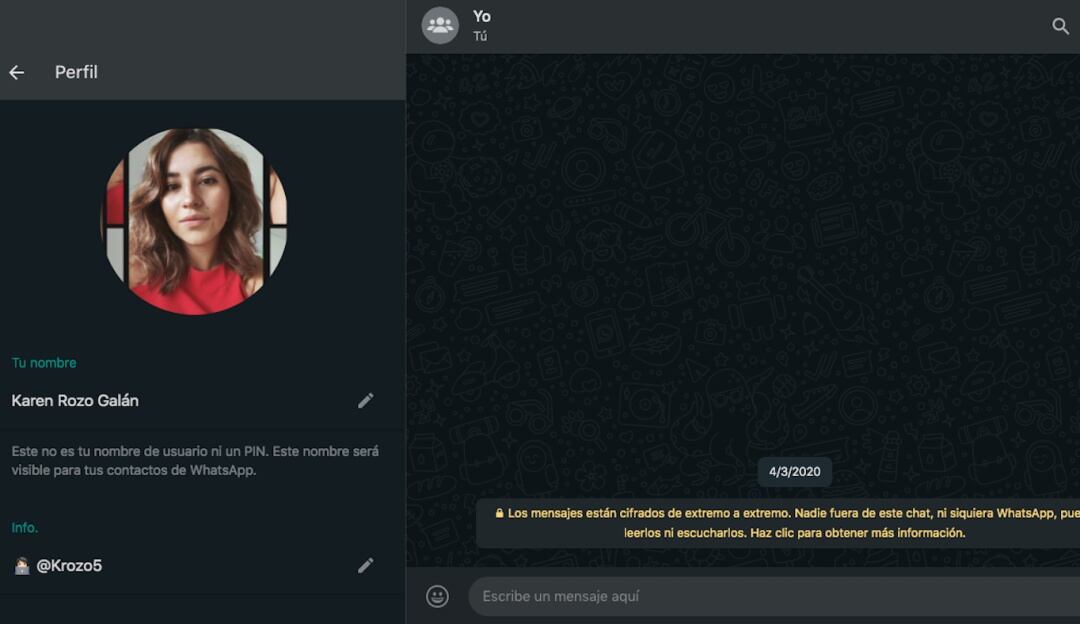Click the 'Perfil' panel heading

(x=76, y=72)
